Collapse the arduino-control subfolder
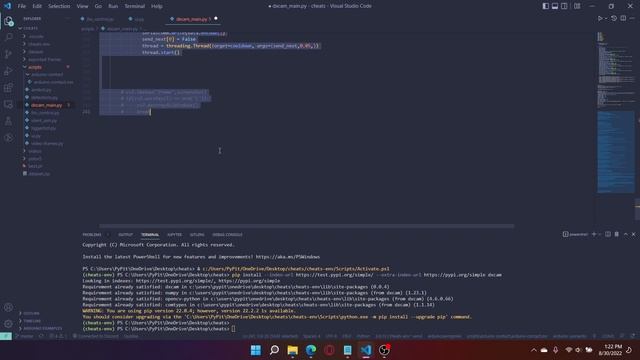 point(47,75)
